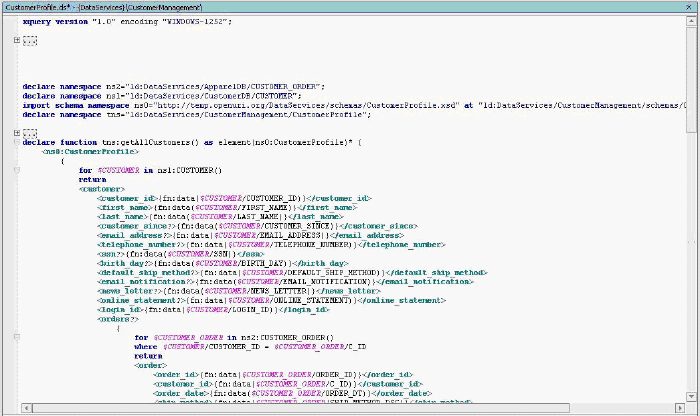Click the where CUSTOMER_ID = C_ID clause

(x=250, y=347)
